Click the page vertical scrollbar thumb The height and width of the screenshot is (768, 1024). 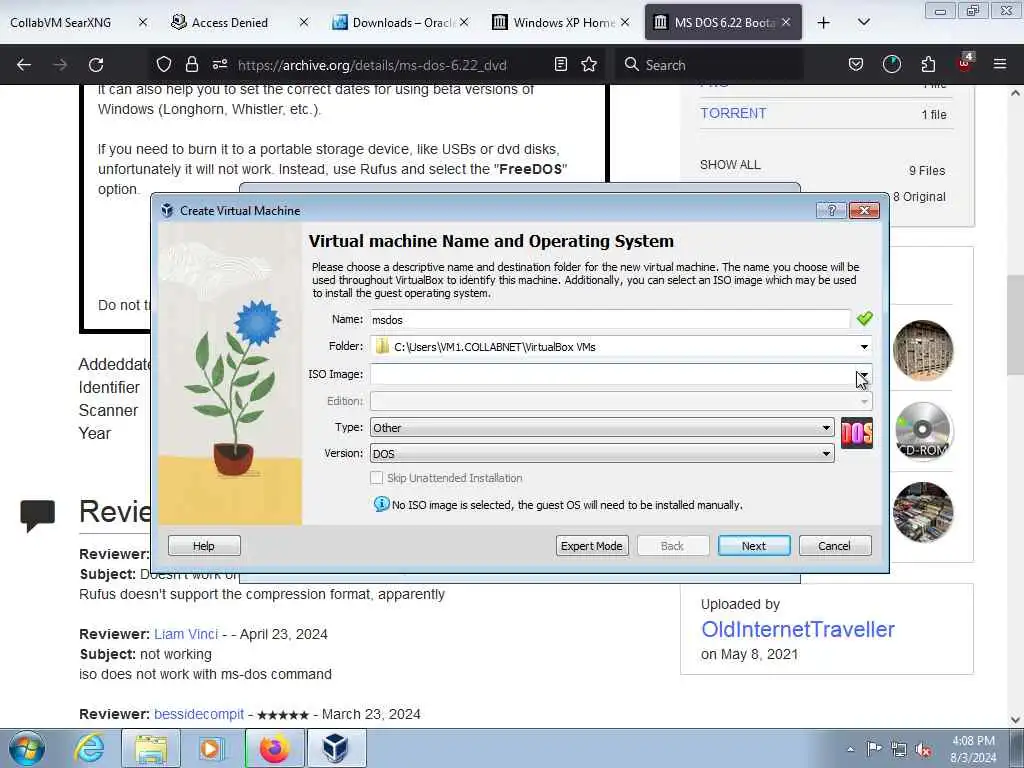pyautogui.click(x=1016, y=325)
